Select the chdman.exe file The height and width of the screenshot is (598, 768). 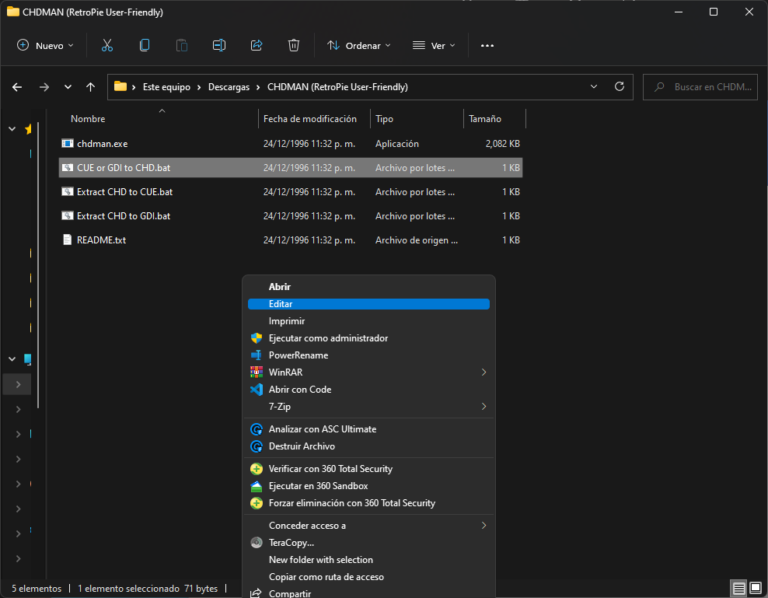click(x=102, y=144)
